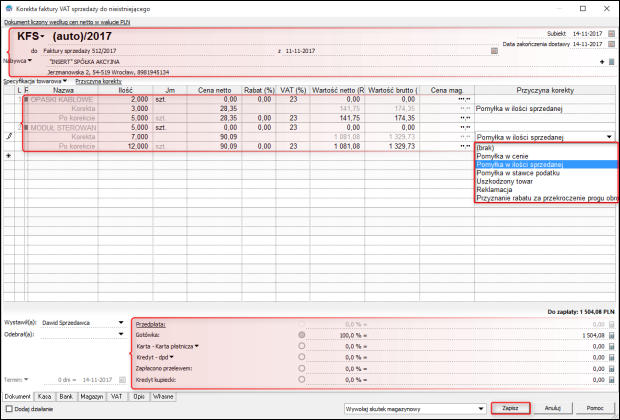Open buyer list icon beside plus
Screen dimensions: 620x420
point(612,62)
